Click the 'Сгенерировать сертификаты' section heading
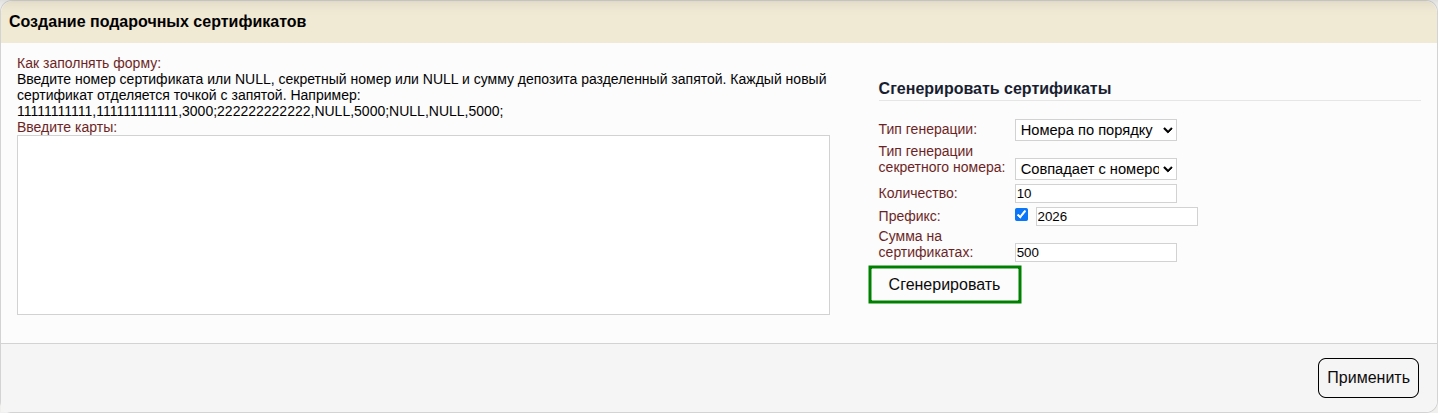The height and width of the screenshot is (413, 1438). [x=995, y=88]
